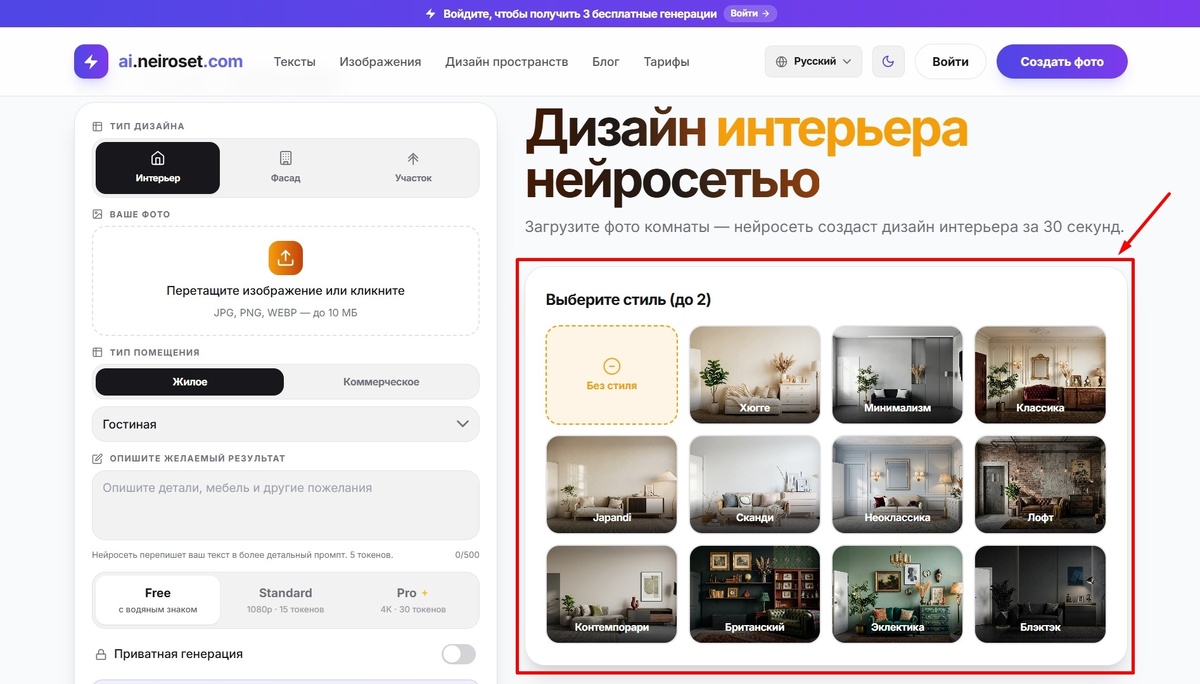Select the Эклектика style thumbnail
Image resolution: width=1200 pixels, height=684 pixels.
pos(898,594)
